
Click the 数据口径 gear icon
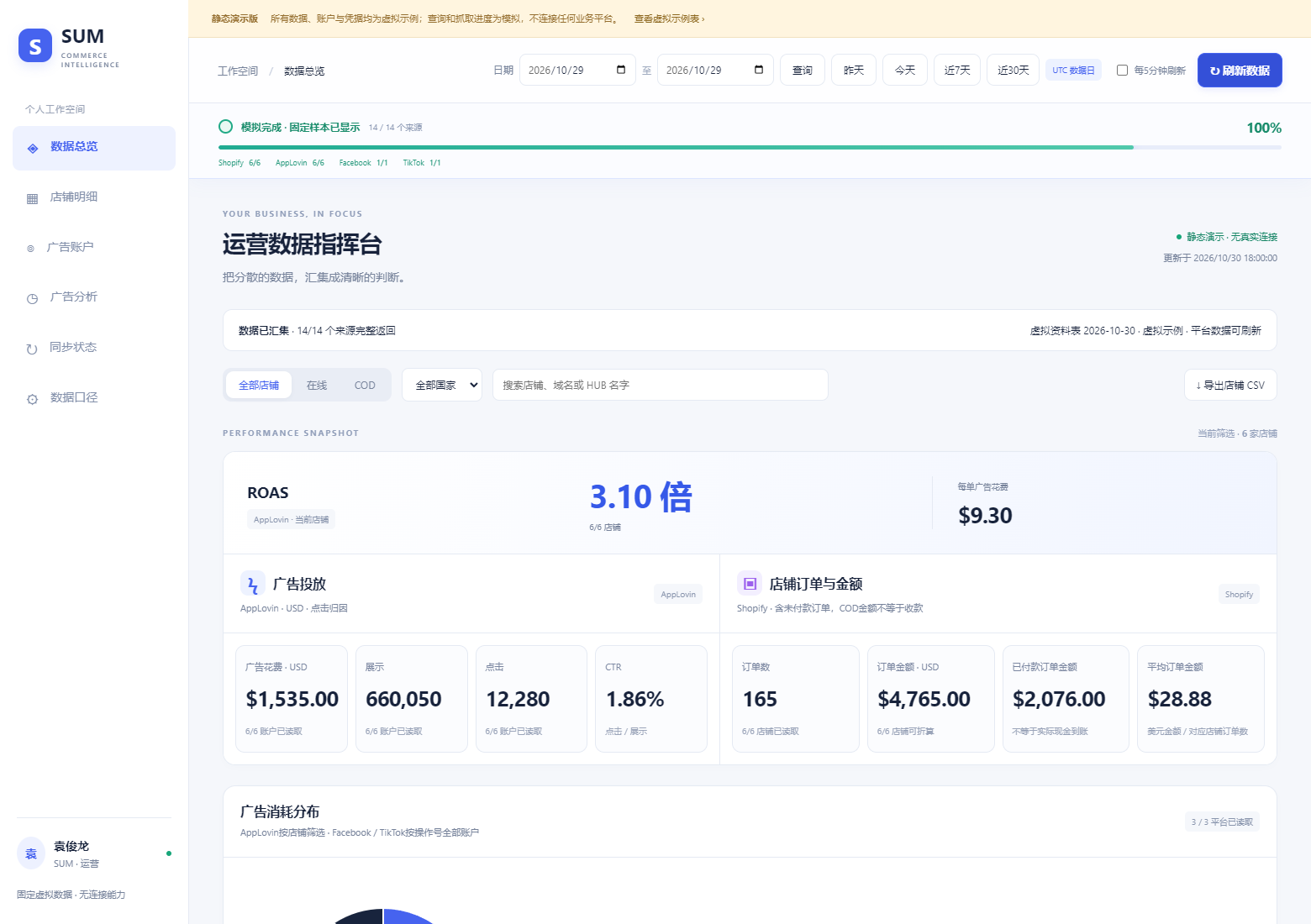(x=33, y=399)
